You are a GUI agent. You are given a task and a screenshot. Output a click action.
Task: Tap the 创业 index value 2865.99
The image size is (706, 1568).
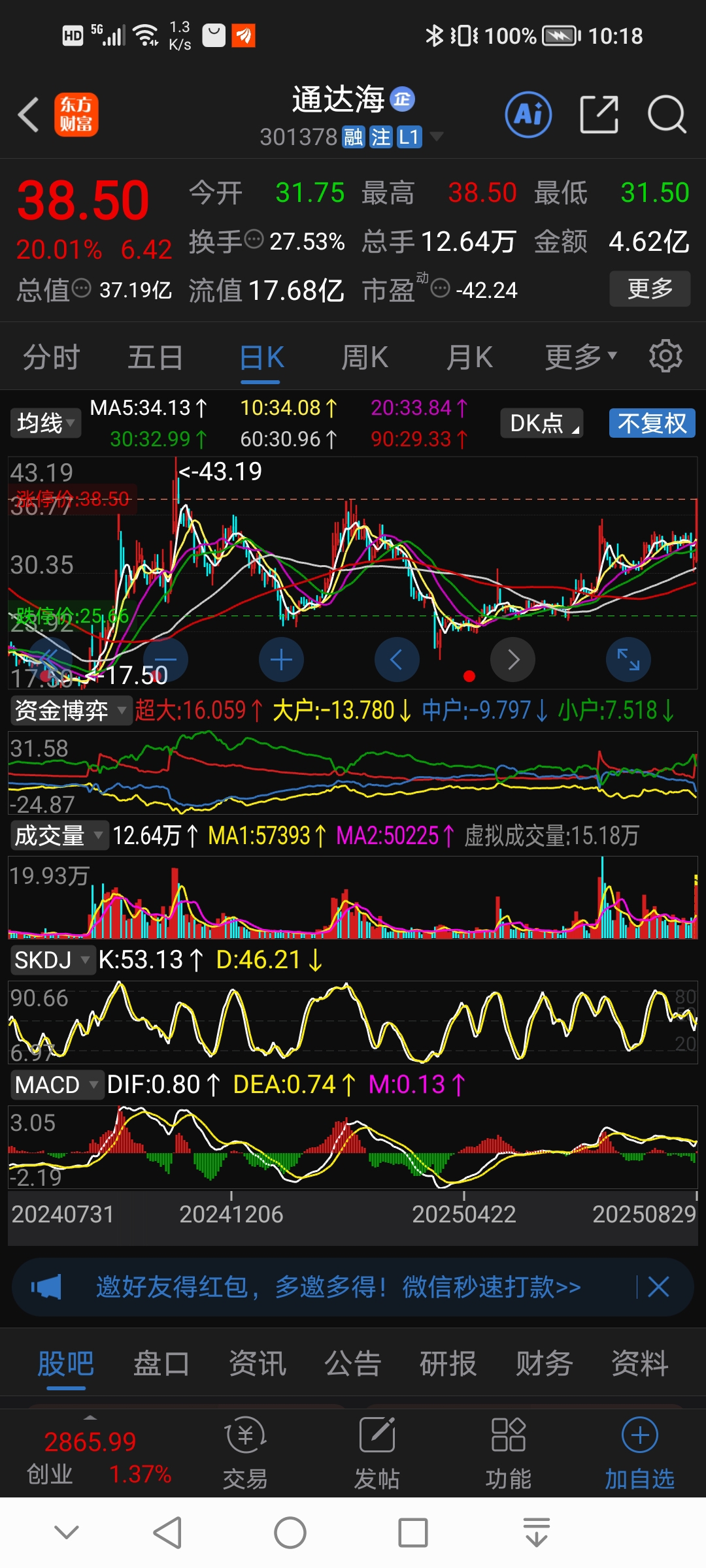[90, 1442]
